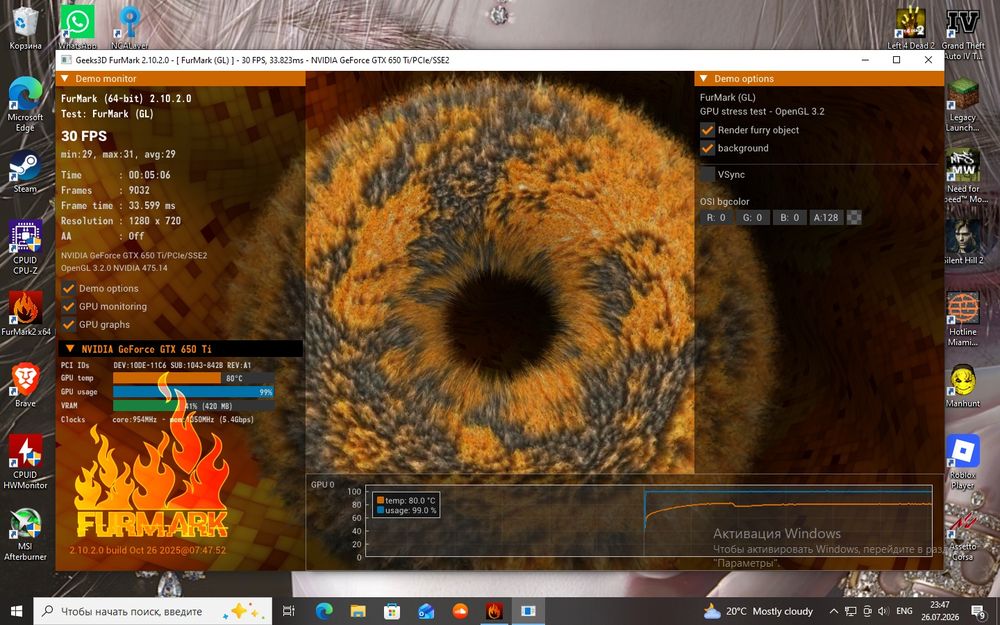
Task: Switch the ENG input language indicator
Action: 904,611
